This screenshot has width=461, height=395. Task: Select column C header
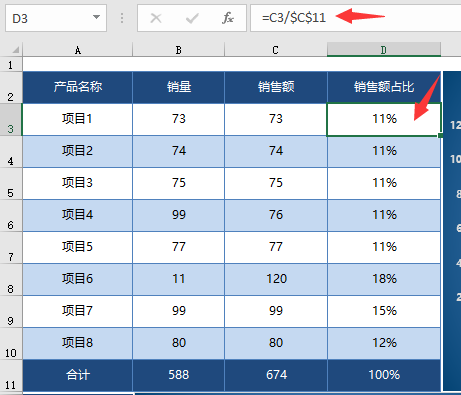pos(276,50)
